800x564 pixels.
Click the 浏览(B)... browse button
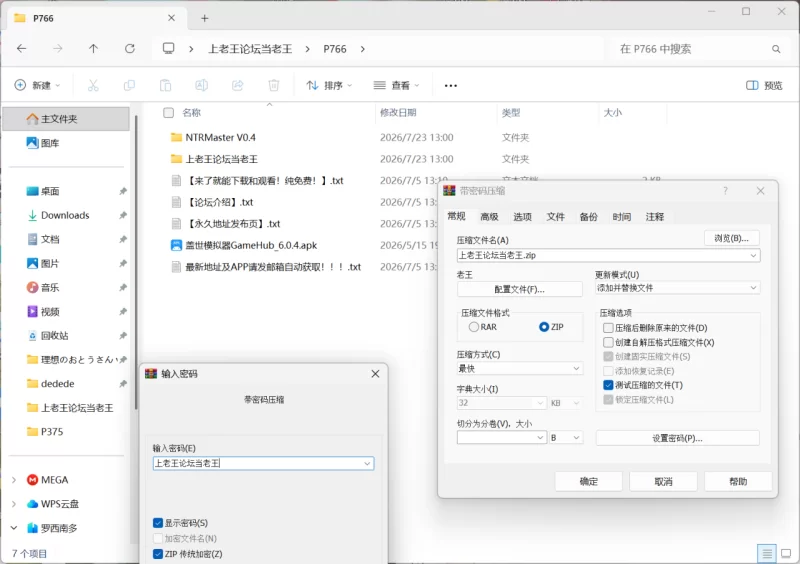click(731, 238)
